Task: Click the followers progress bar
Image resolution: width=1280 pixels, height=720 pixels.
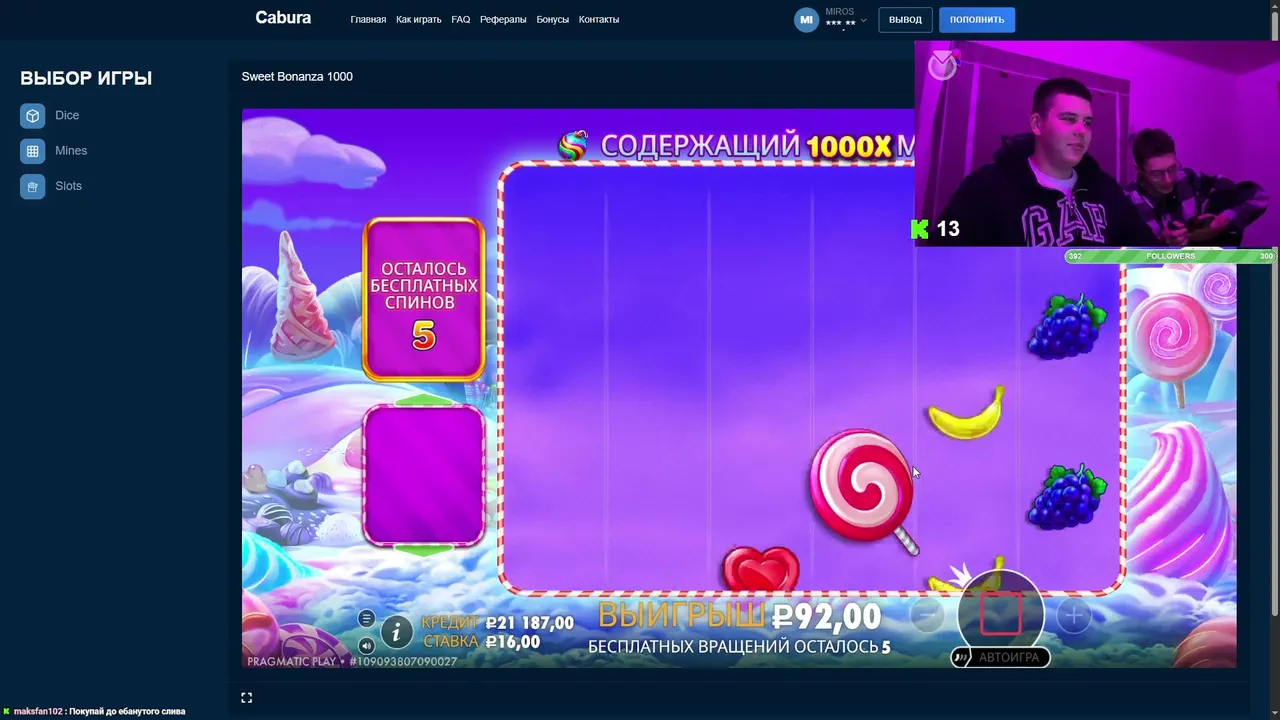Action: click(x=1170, y=256)
